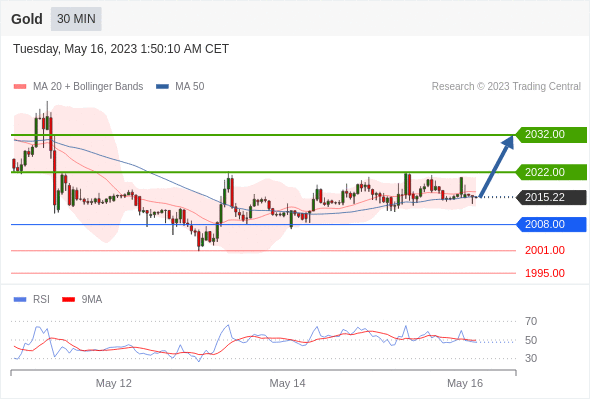Click the May 16 date axis label
Screen dimensions: 590x400
[x=465, y=383]
